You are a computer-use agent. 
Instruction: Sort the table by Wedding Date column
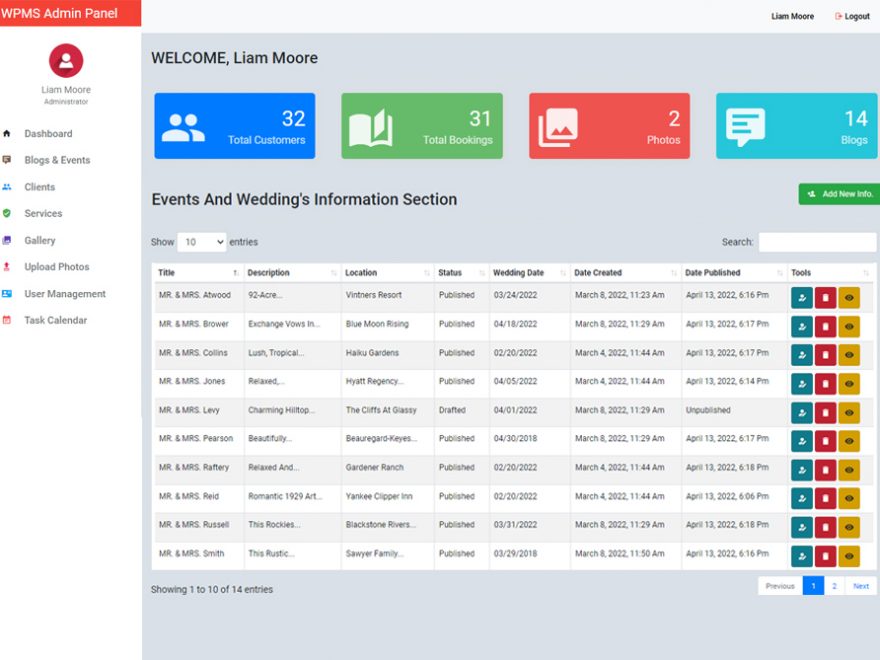tap(518, 272)
